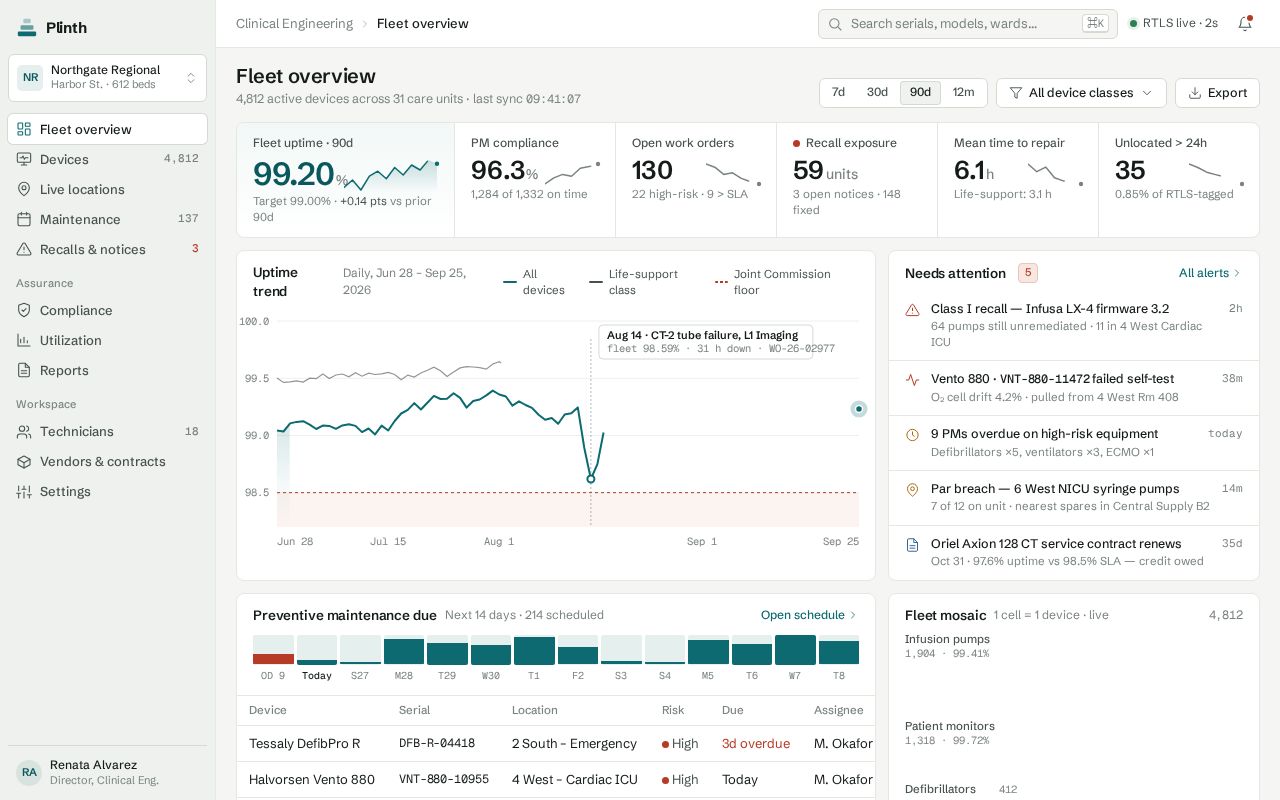The width and height of the screenshot is (1280, 800).
Task: Click the Maintenance calendar icon
Action: pos(24,220)
